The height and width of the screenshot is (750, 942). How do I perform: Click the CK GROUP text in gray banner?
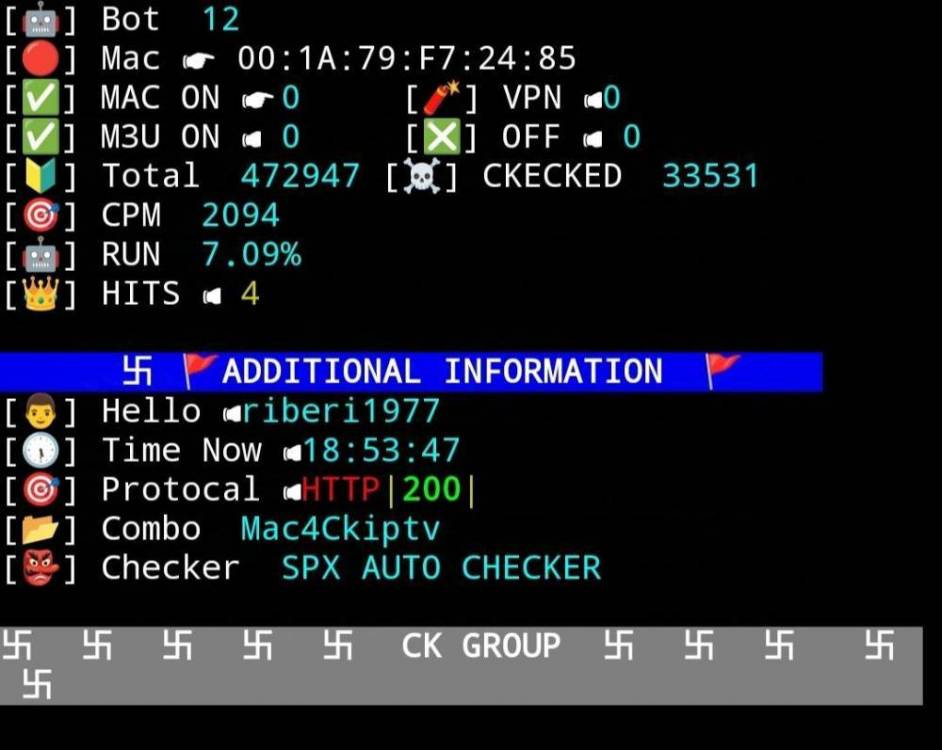click(x=481, y=646)
